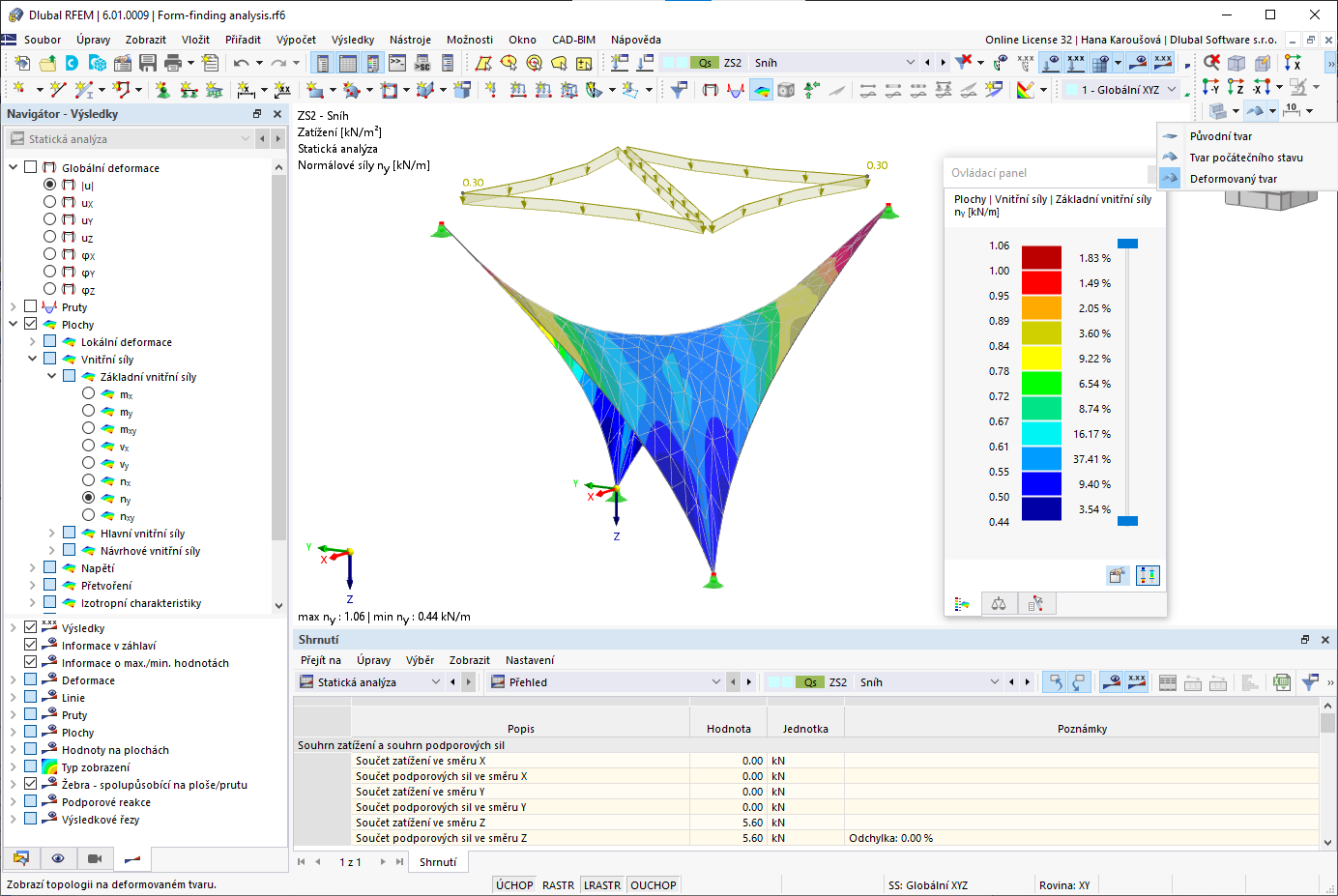Expand the Lokální deformace tree node
The width and height of the screenshot is (1338, 896).
(x=33, y=341)
